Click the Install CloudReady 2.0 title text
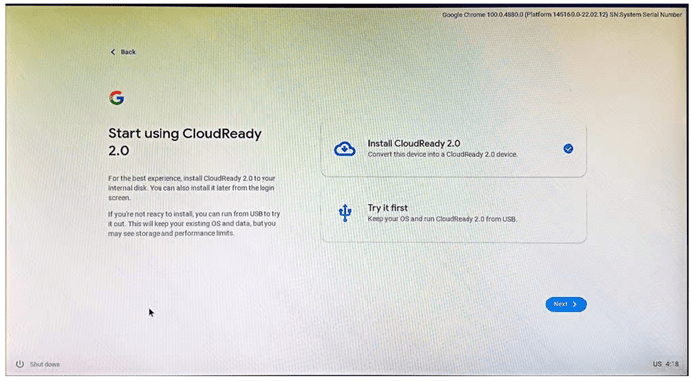Screen dimensions: 692x382 point(414,143)
